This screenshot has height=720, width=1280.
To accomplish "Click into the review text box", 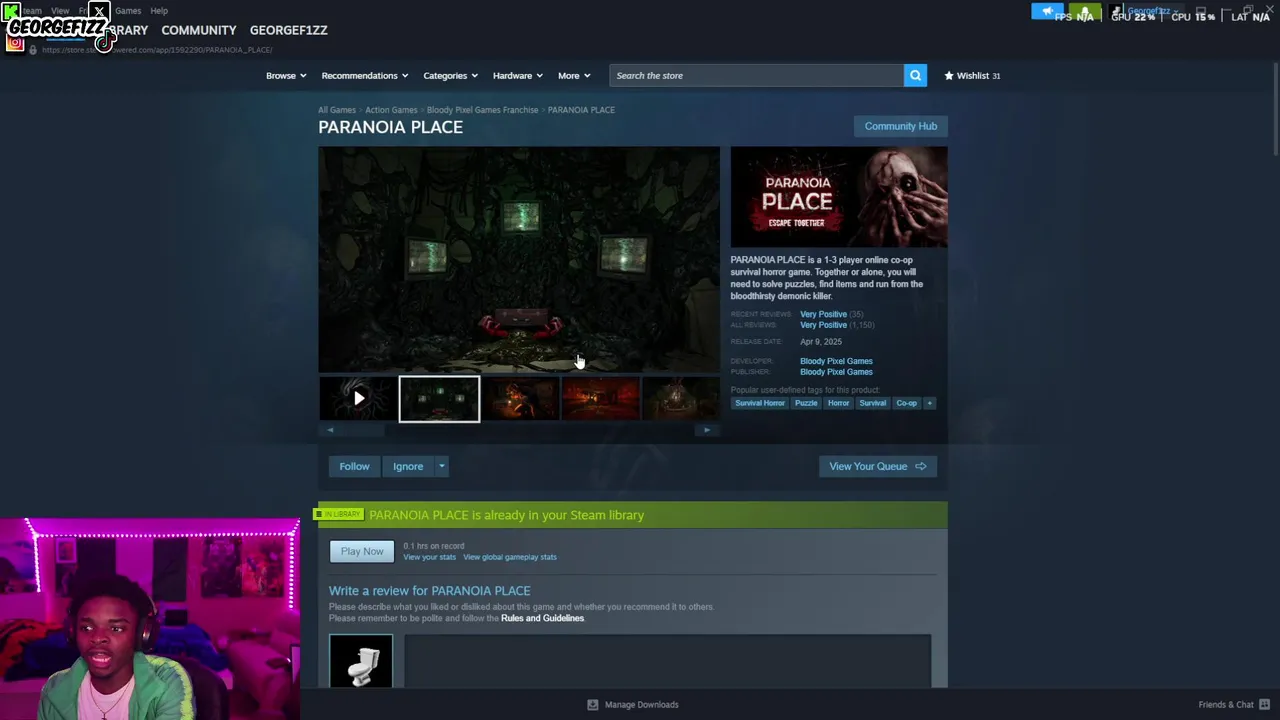I will click(667, 660).
